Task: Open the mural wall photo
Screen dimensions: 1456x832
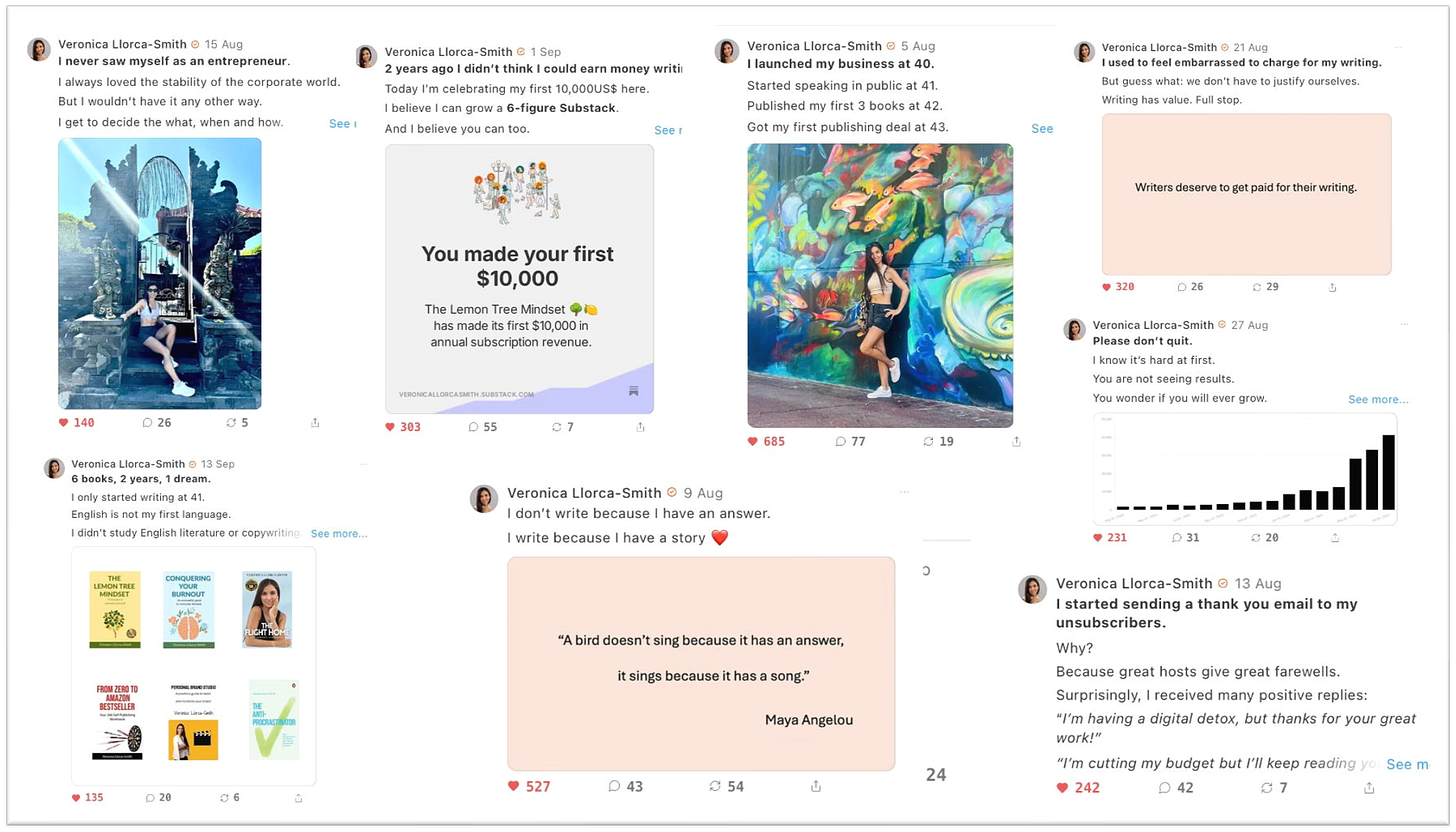Action: point(880,285)
